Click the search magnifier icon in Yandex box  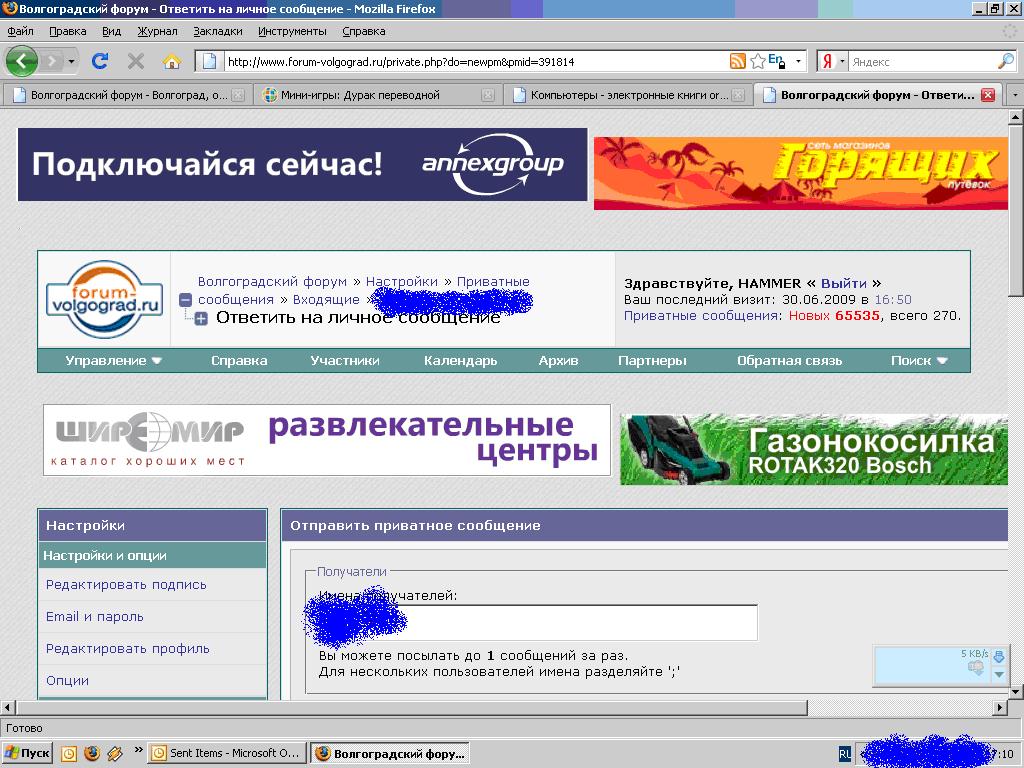(x=1005, y=61)
